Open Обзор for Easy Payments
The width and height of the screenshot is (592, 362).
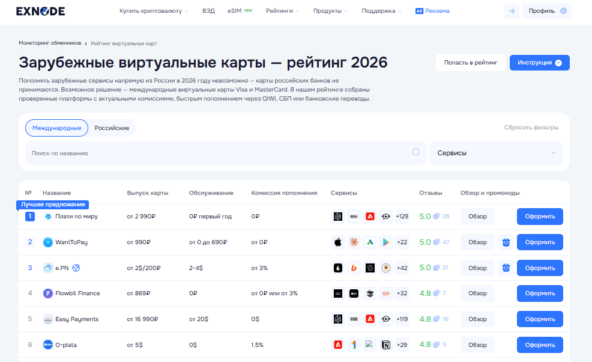pos(477,319)
